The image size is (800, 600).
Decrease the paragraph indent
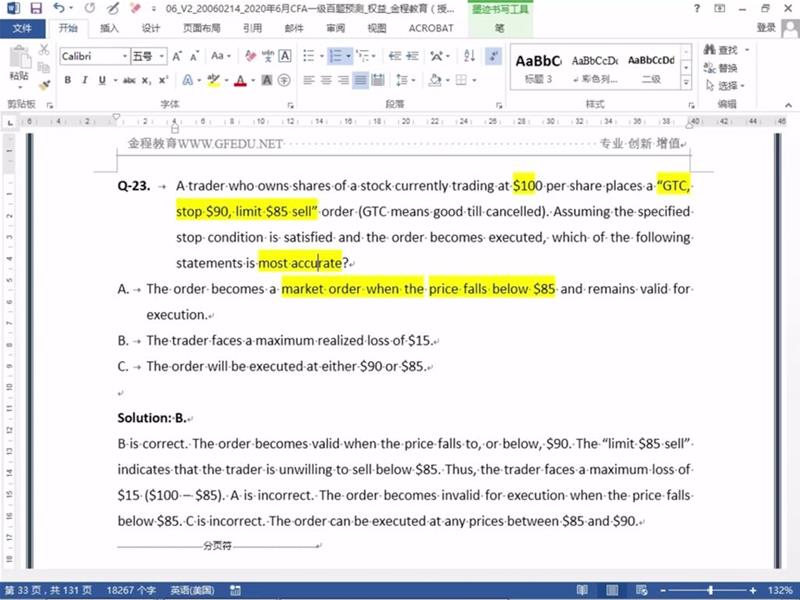click(x=395, y=56)
